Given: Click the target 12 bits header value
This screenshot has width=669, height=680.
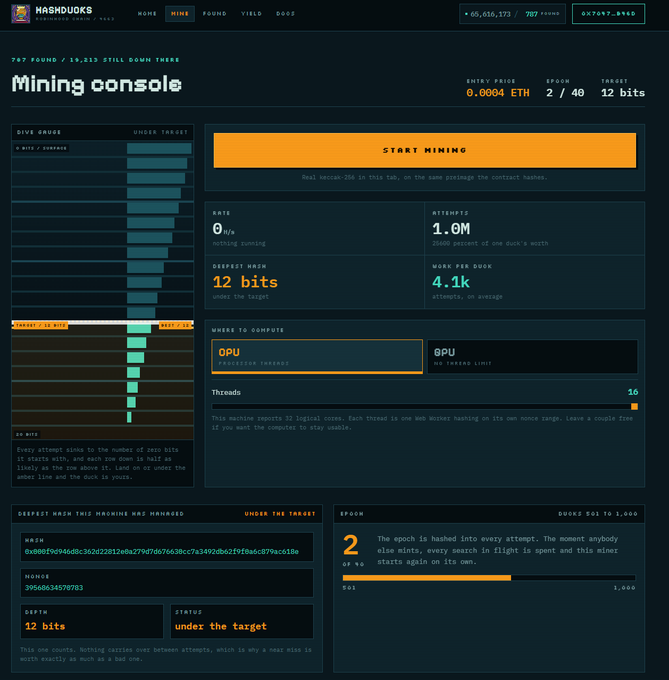Looking at the screenshot, I should point(623,93).
